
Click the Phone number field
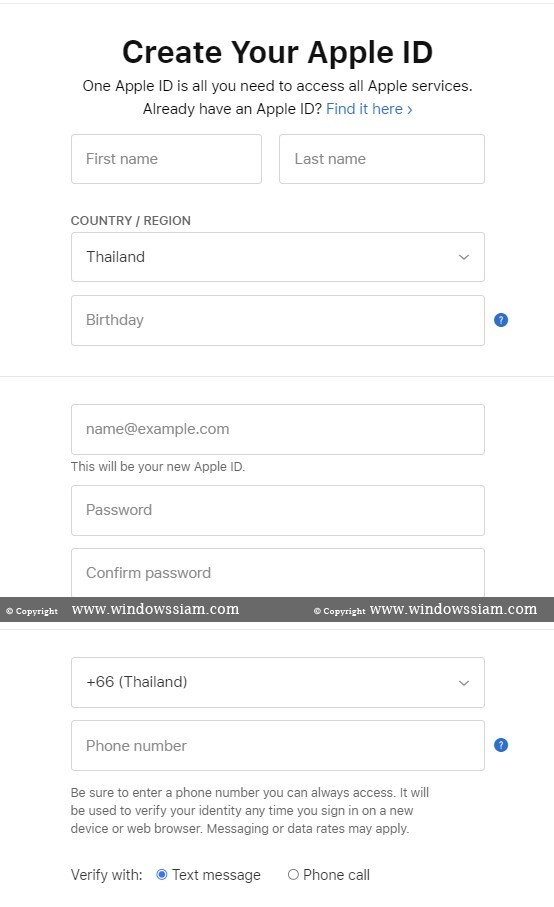[x=278, y=746]
